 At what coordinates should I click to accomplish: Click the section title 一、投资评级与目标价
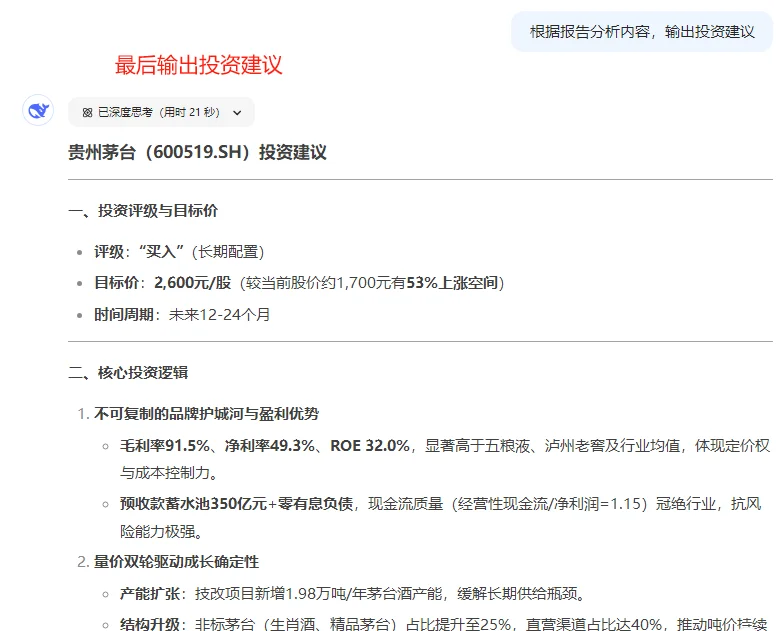tap(143, 211)
